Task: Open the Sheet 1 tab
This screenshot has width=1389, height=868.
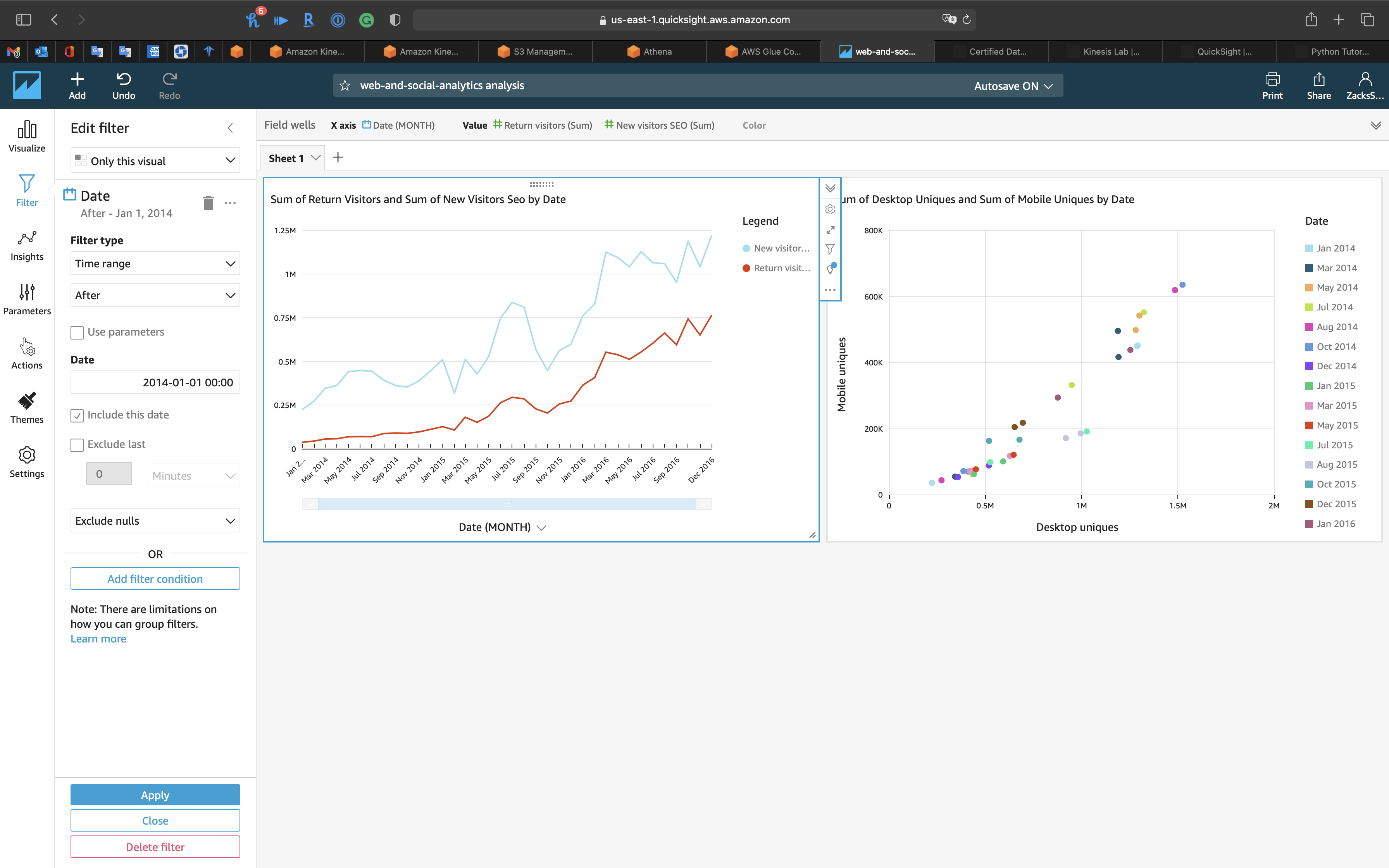Action: pyautogui.click(x=286, y=158)
